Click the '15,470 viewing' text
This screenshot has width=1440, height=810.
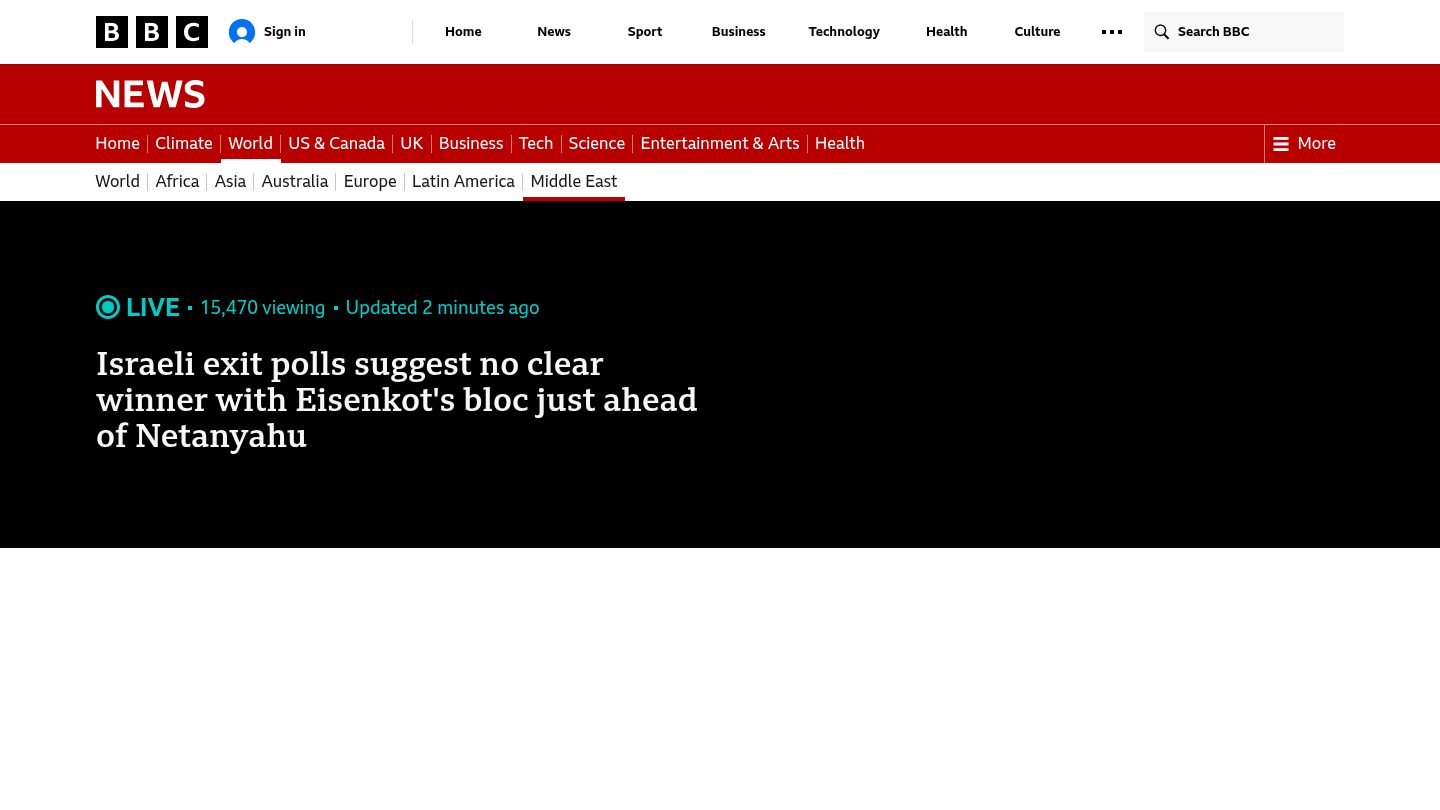click(262, 308)
